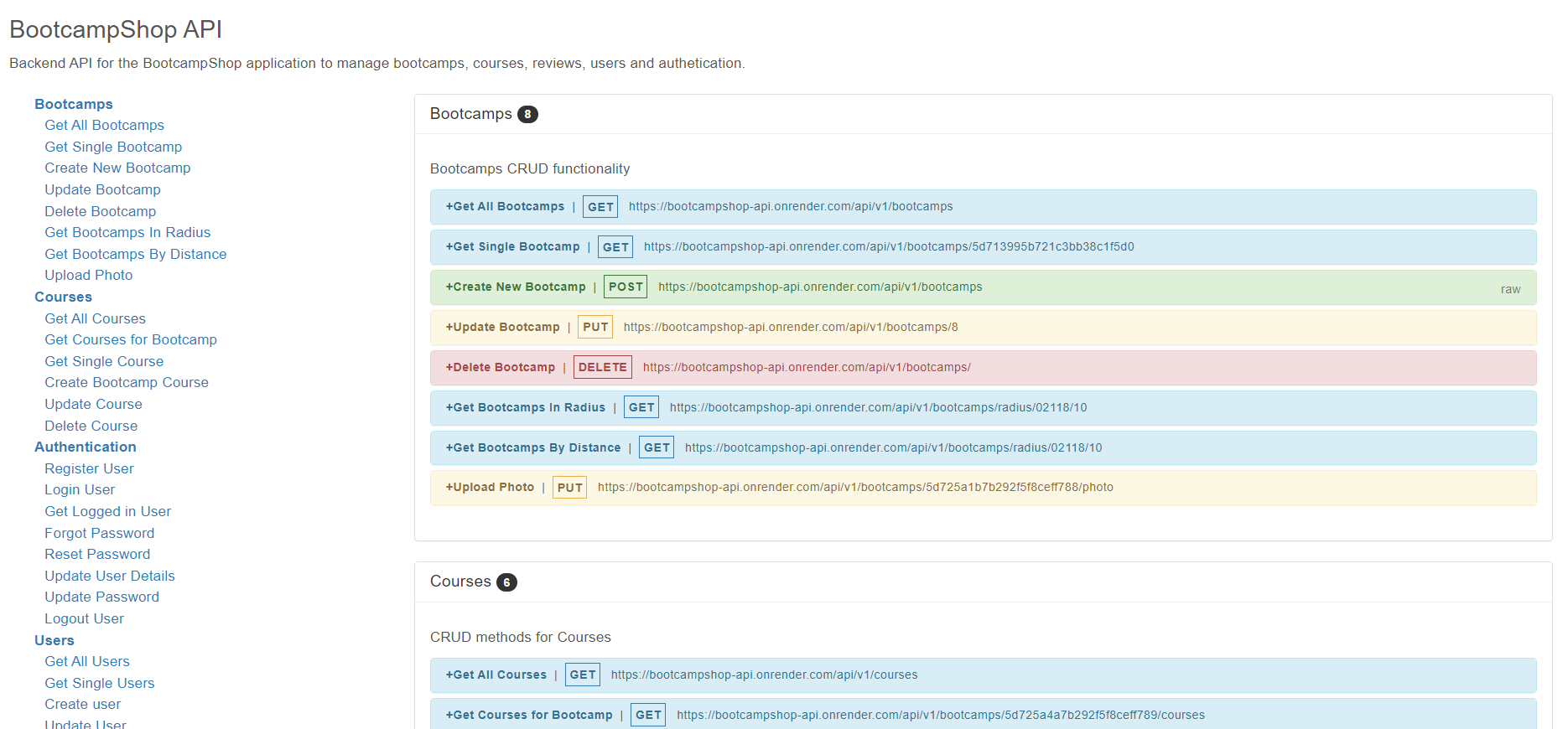Screen dimensions: 1568x729
Task: Open Logout User sidebar link
Action: pos(84,618)
